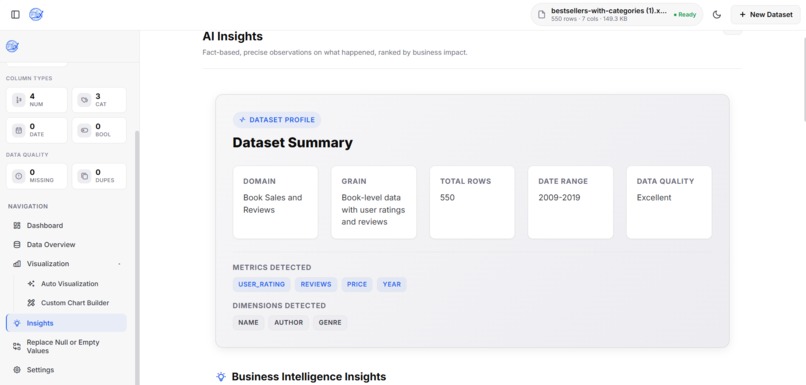Open Replace Null or Empty Values
The height and width of the screenshot is (385, 806).
66,346
